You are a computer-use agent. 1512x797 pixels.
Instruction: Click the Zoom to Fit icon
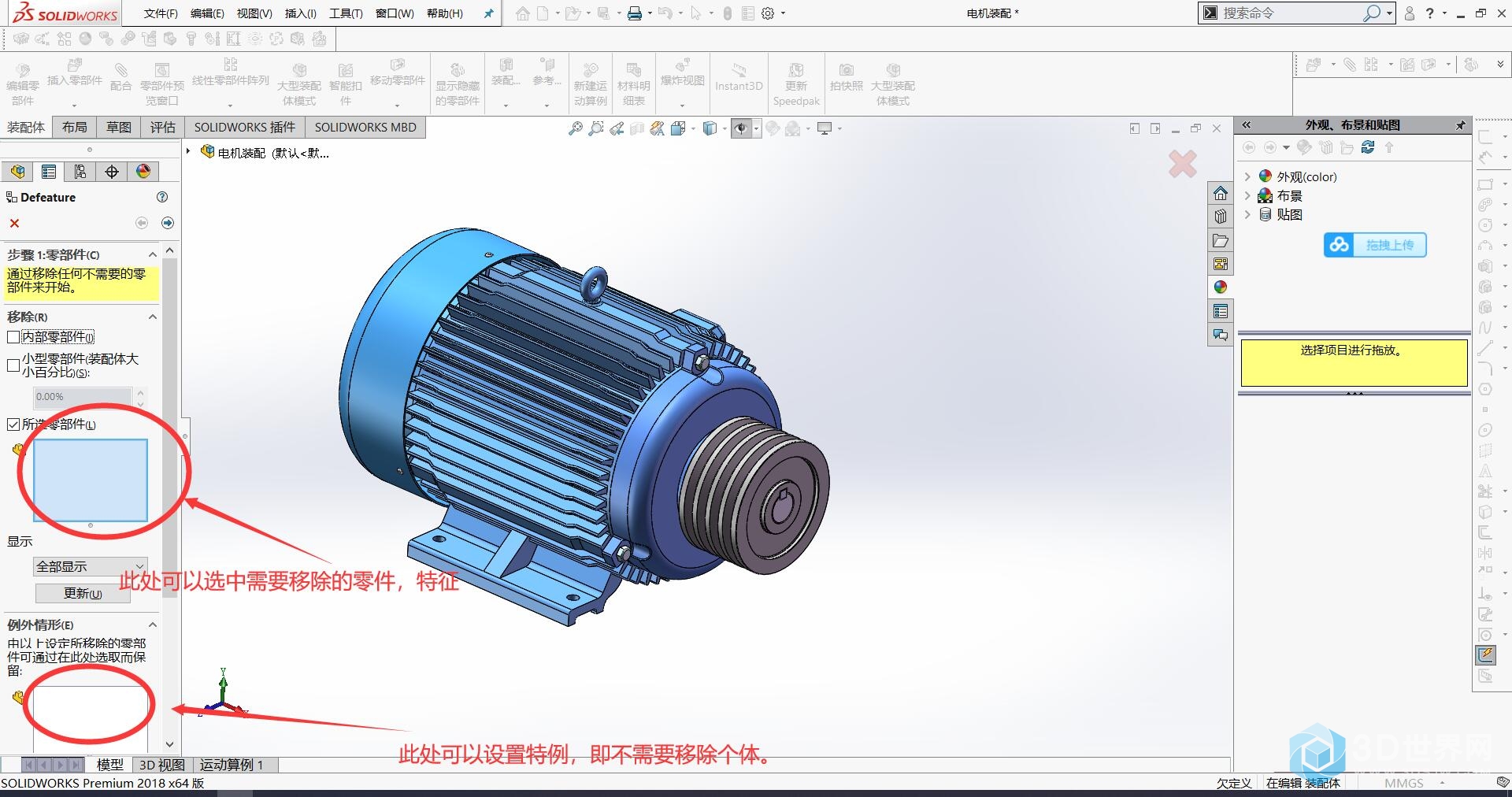coord(576,128)
